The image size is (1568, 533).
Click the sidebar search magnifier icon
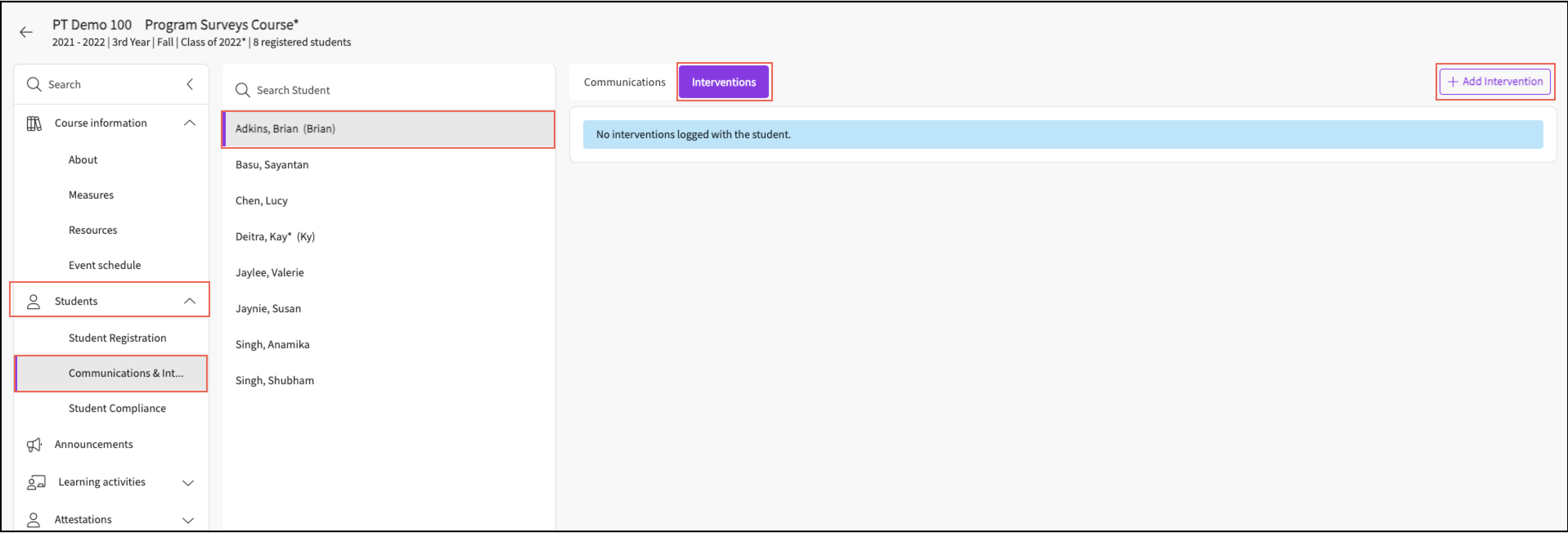click(34, 85)
